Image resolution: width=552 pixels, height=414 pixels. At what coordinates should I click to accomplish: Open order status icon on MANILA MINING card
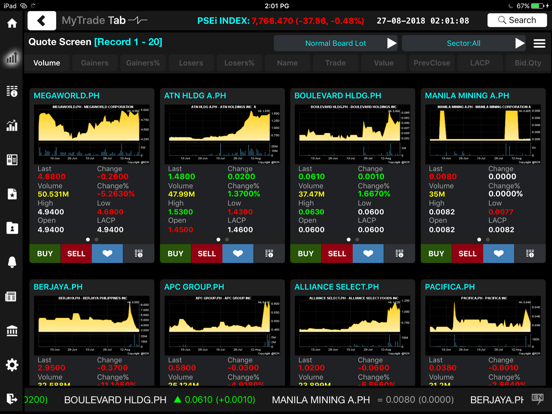(x=530, y=253)
